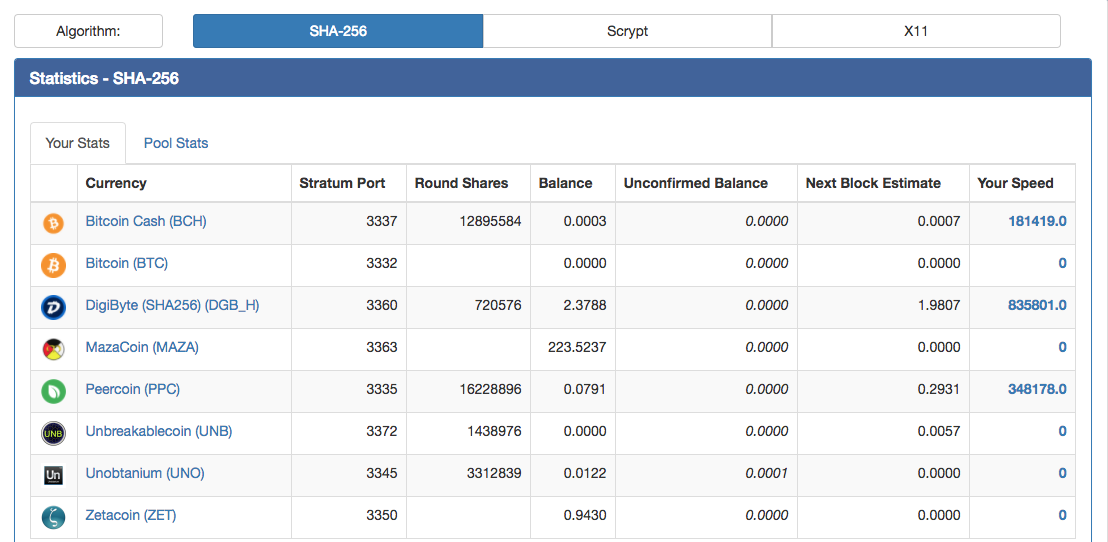
Task: Click the Zetacoin speed value 0
Action: tap(1062, 515)
